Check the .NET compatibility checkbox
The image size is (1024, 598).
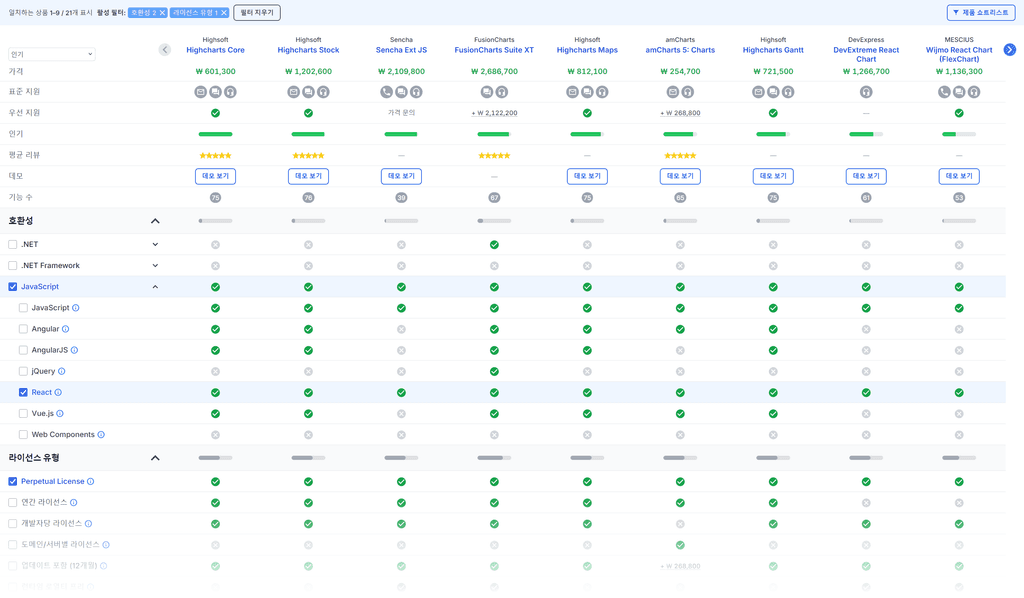click(12, 245)
